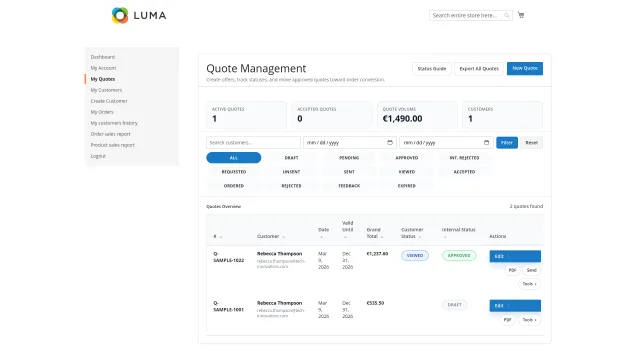Edit quote Q-SAMPLE-1001
The image size is (640, 360).
[x=515, y=306]
